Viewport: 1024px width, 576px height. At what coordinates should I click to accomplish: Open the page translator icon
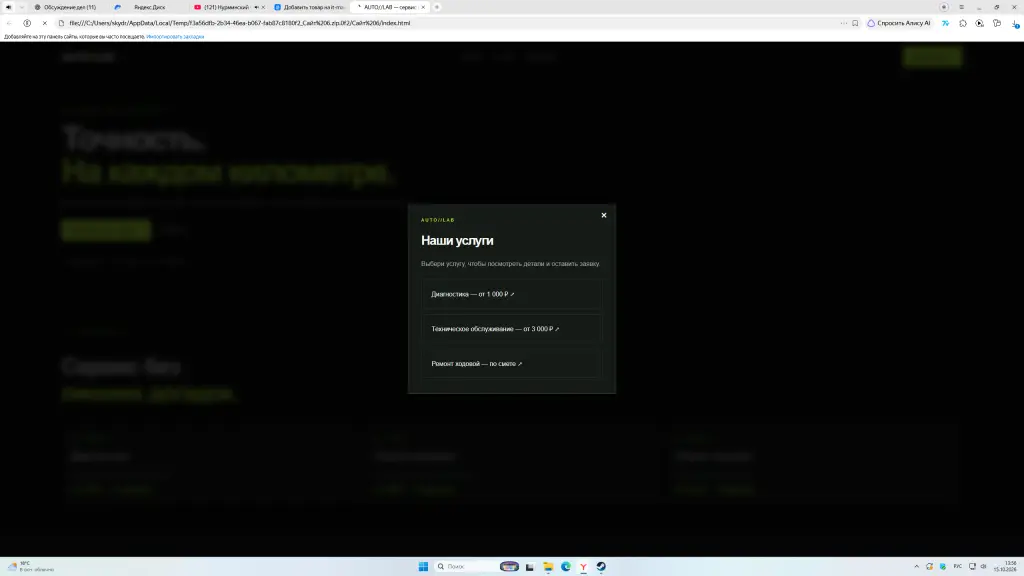click(945, 23)
